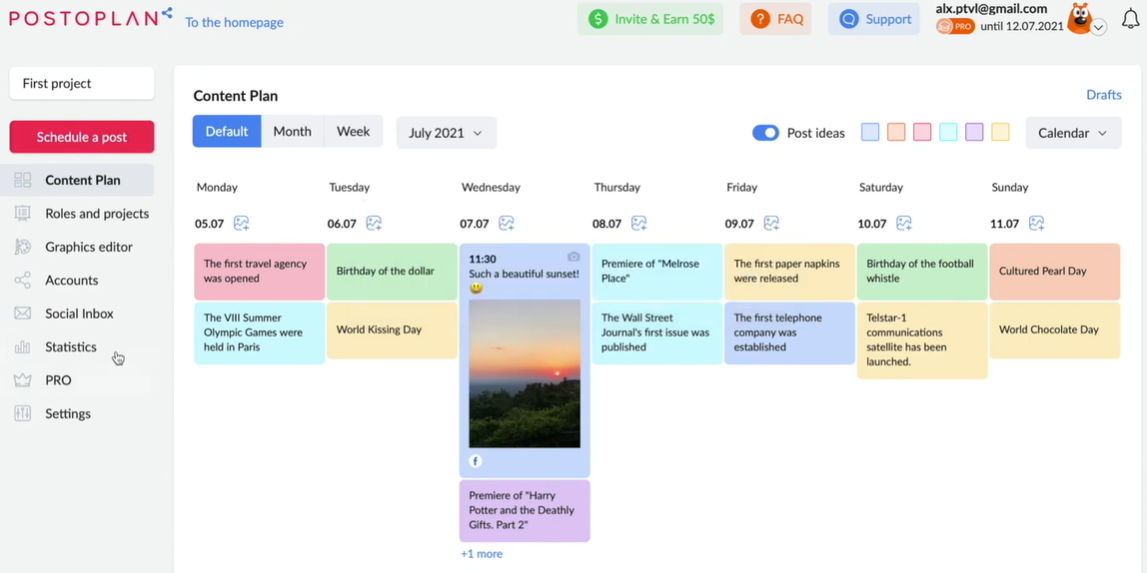Viewport: 1147px width, 573px height.
Task: Open the Drafts link
Action: pyautogui.click(x=1103, y=95)
